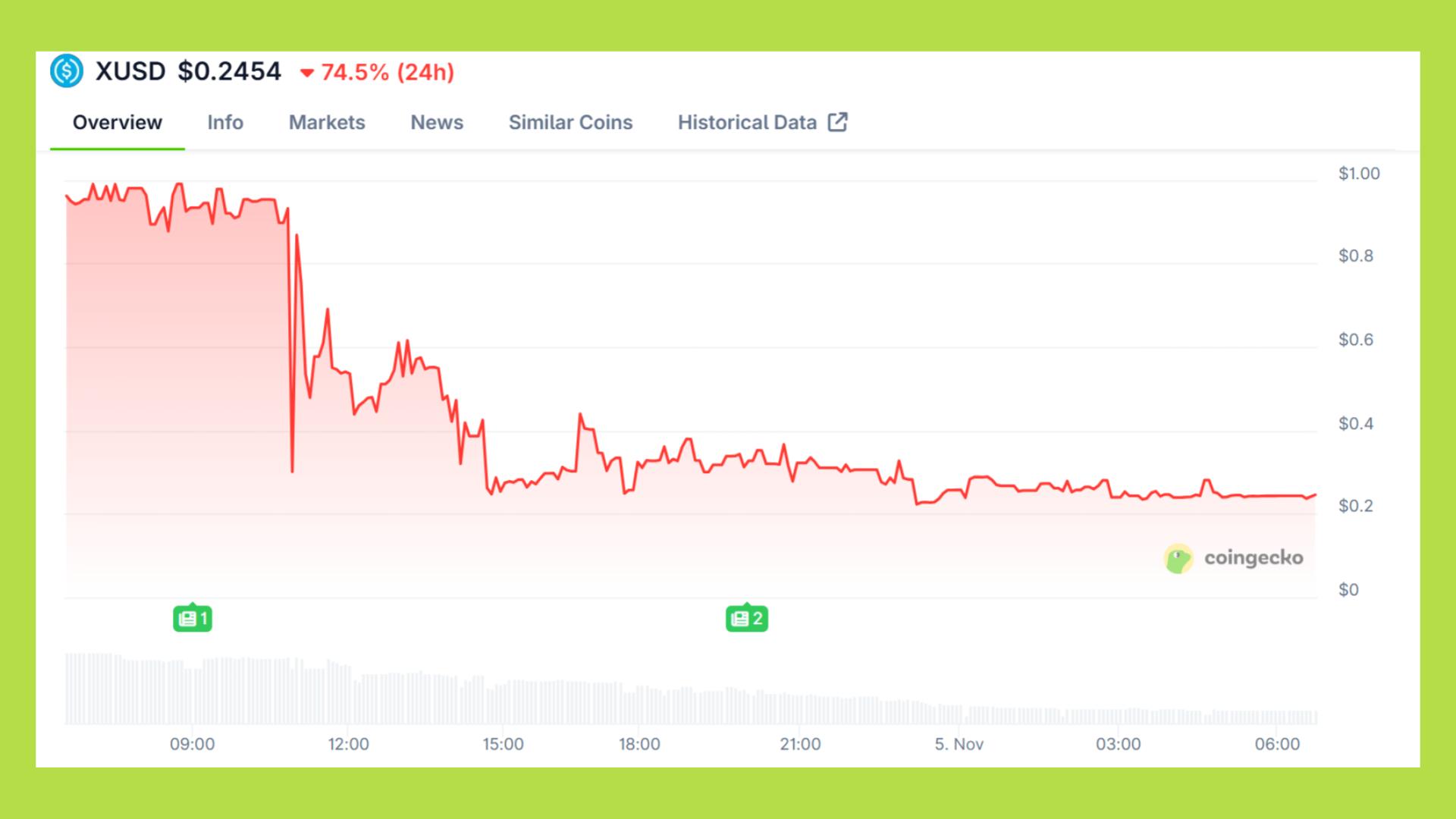Click the newspaper icon inside marker 1
Image resolution: width=1456 pixels, height=819 pixels.
coord(187,618)
